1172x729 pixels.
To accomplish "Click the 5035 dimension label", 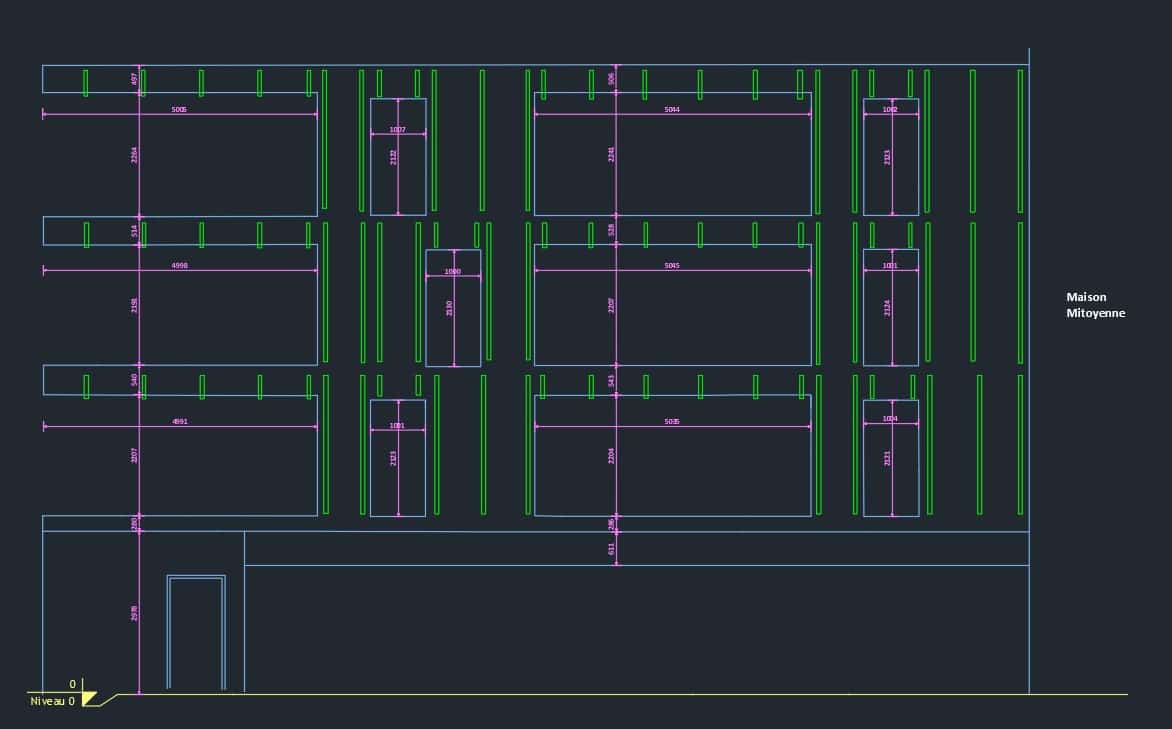I will coord(672,422).
